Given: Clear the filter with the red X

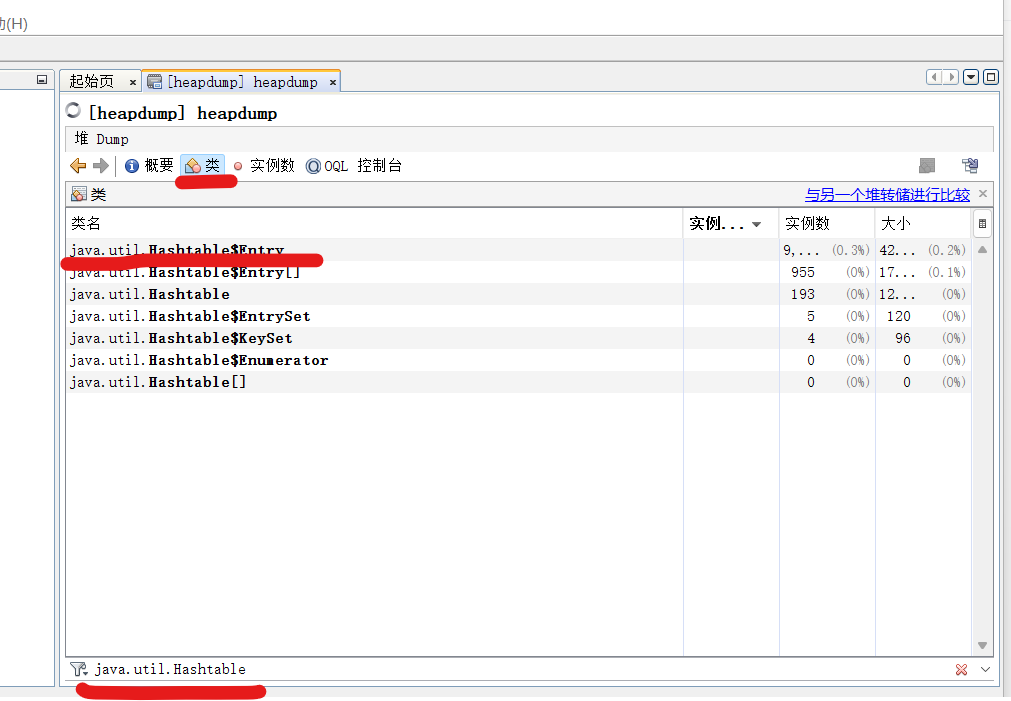Looking at the screenshot, I should pyautogui.click(x=961, y=669).
